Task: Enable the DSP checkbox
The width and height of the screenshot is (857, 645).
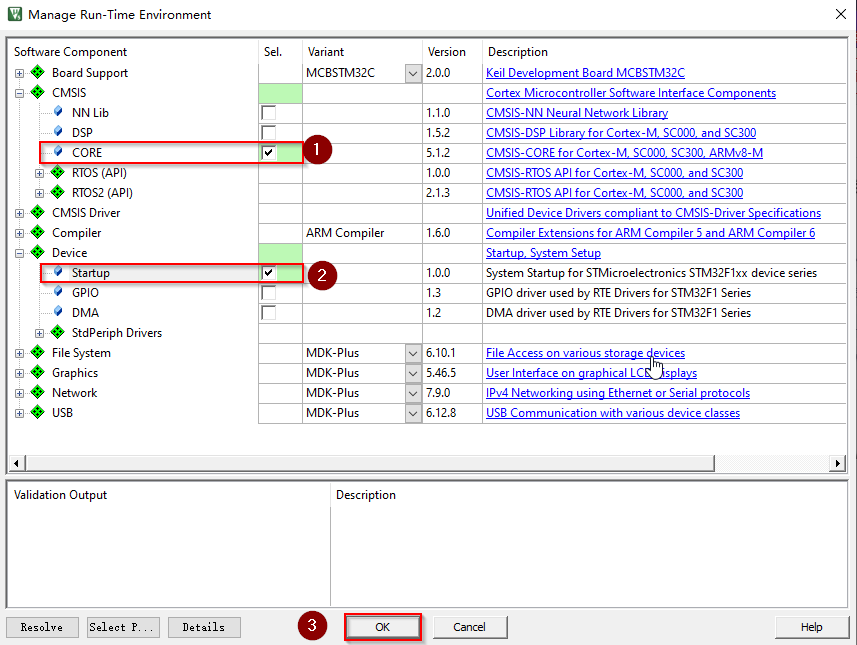Action: click(268, 132)
